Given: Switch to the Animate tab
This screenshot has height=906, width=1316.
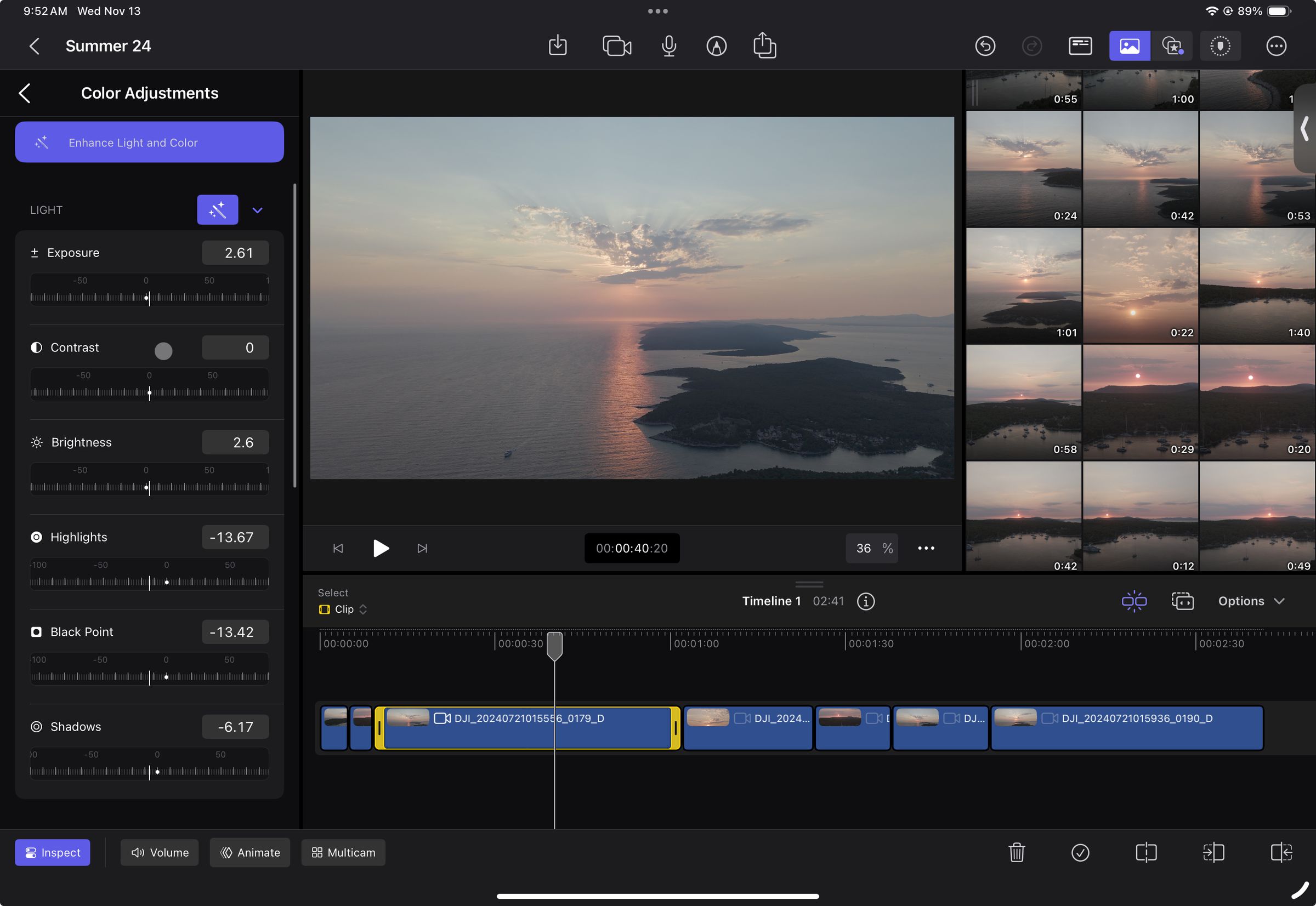Looking at the screenshot, I should pos(250,852).
